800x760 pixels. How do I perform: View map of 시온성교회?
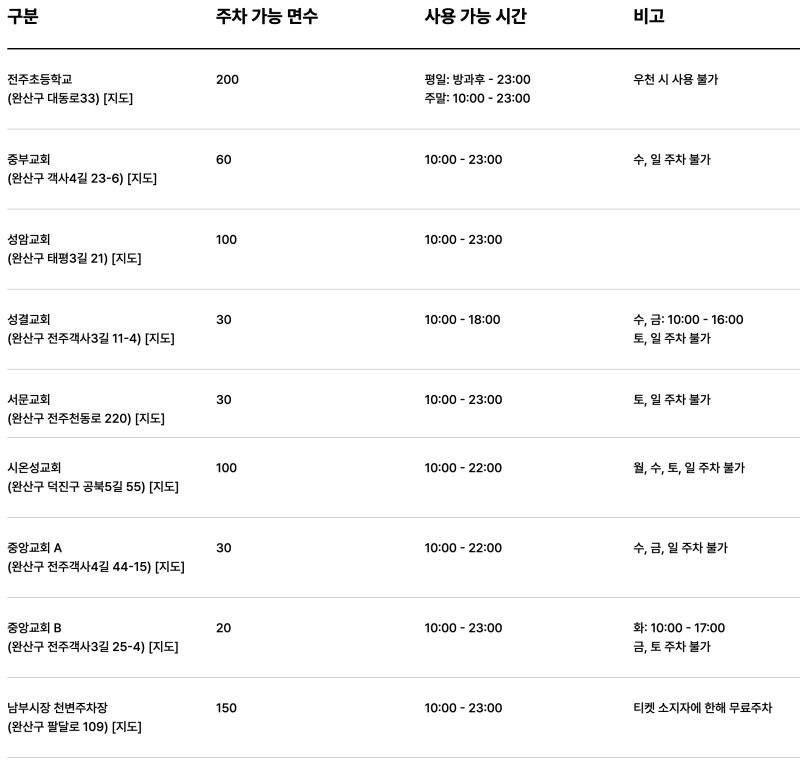163,487
